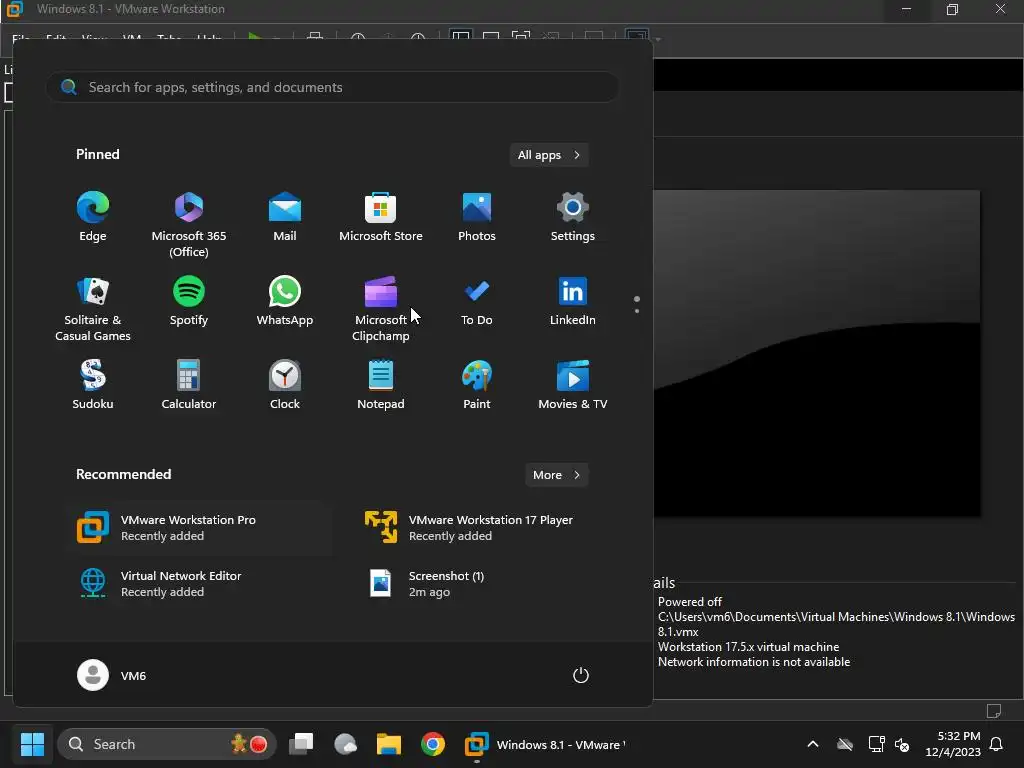Screen dimensions: 1024x768
Task: Click the 'Powered off' status text in VMware details
Action: coord(690,601)
